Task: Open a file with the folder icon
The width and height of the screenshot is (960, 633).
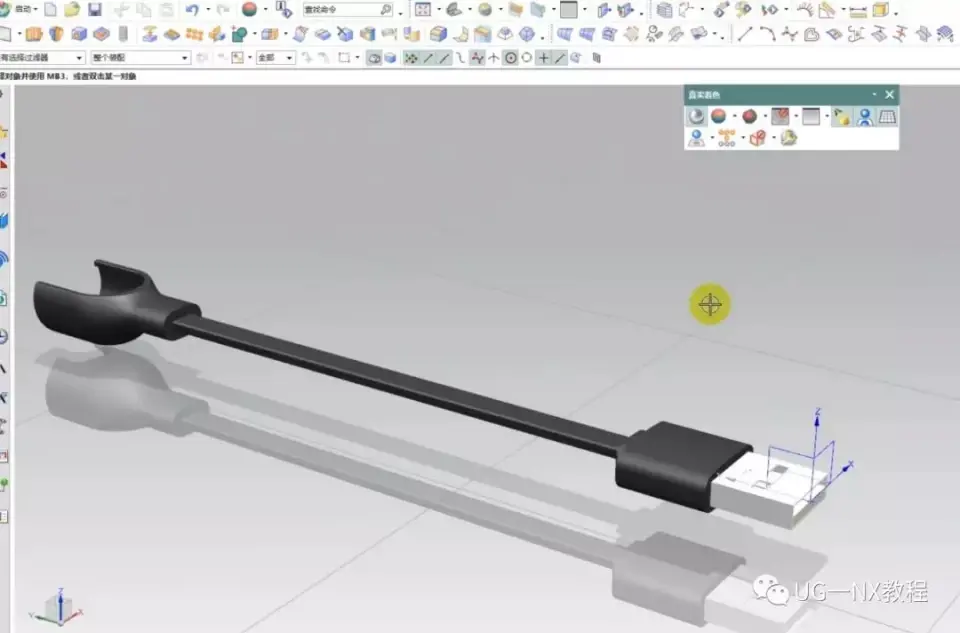Action: (x=72, y=9)
